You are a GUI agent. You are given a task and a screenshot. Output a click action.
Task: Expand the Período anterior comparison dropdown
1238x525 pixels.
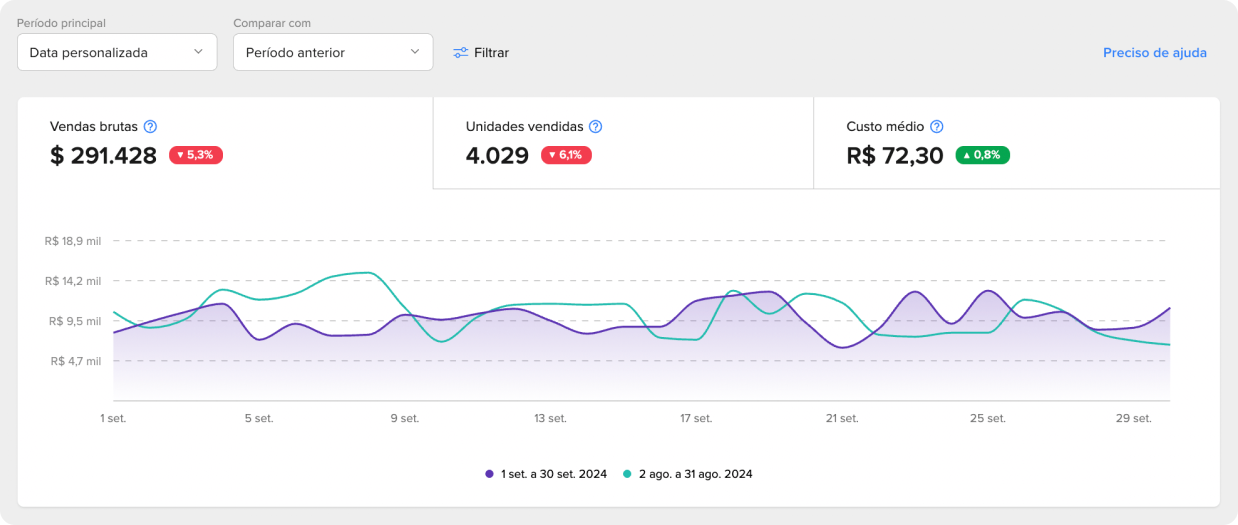coord(332,52)
